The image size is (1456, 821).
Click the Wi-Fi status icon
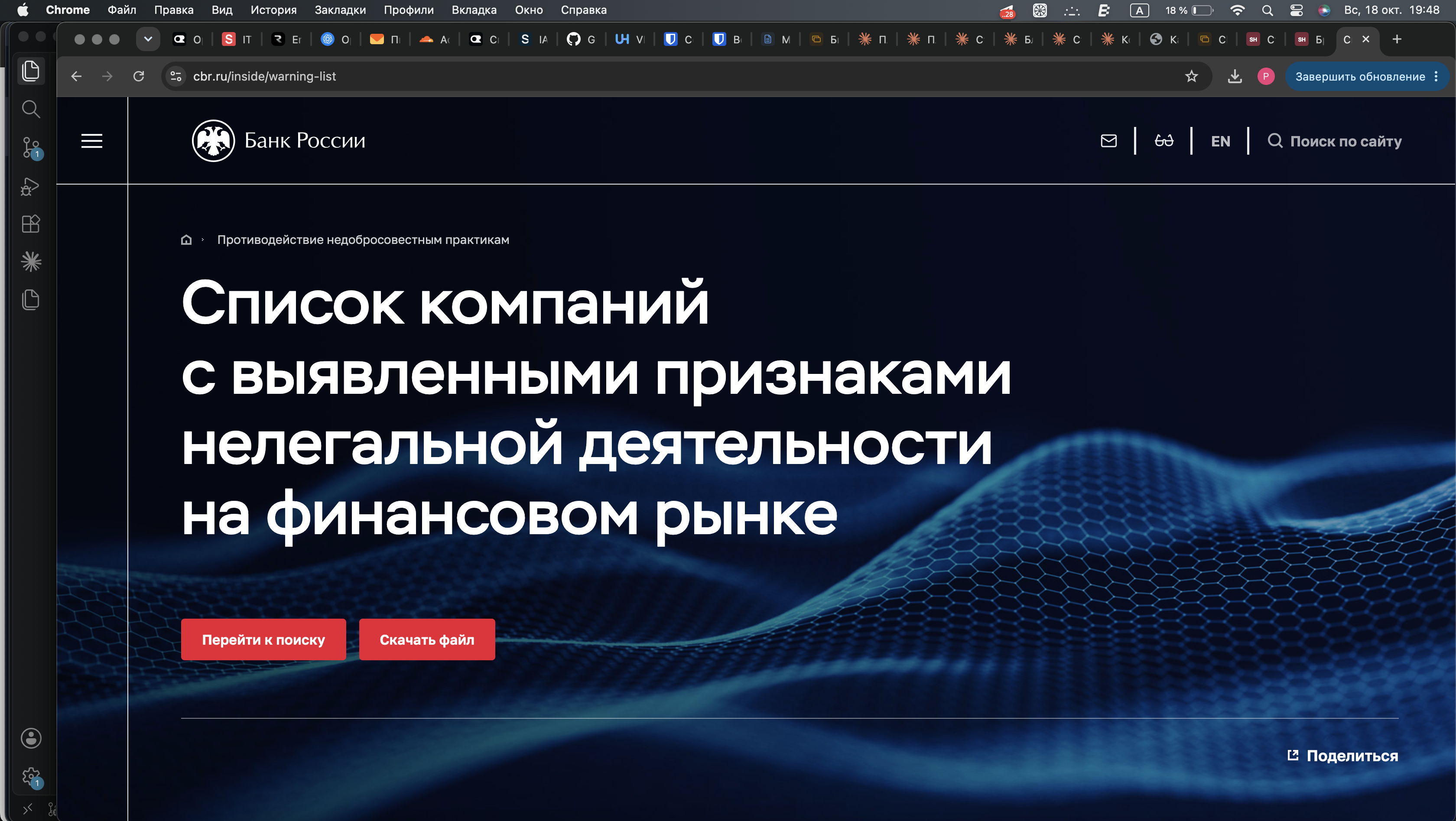coord(1237,10)
